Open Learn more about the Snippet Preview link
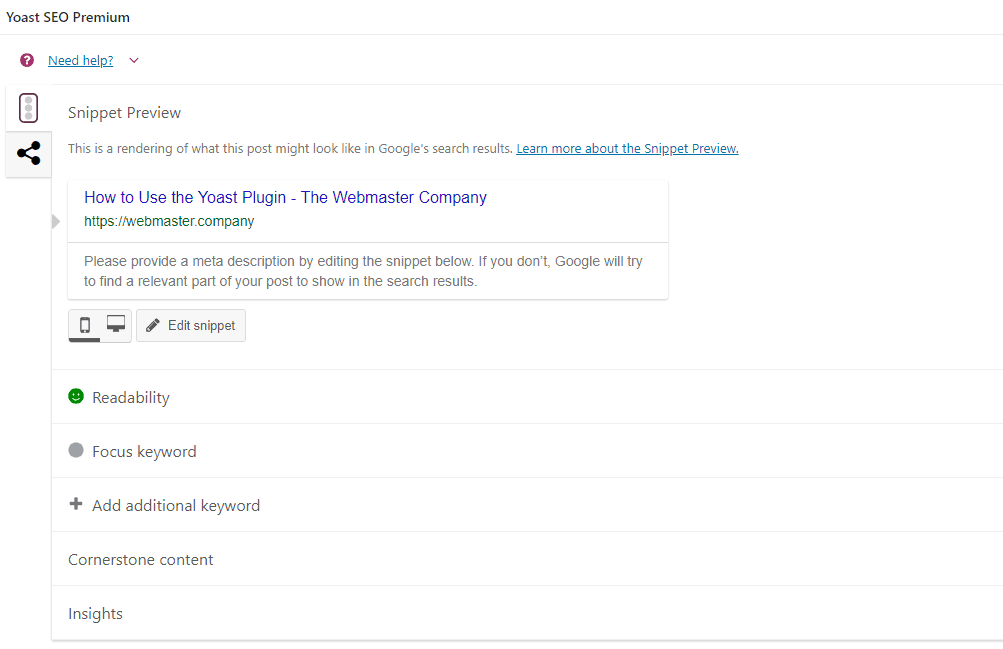The width and height of the screenshot is (1003, 649). click(x=627, y=148)
